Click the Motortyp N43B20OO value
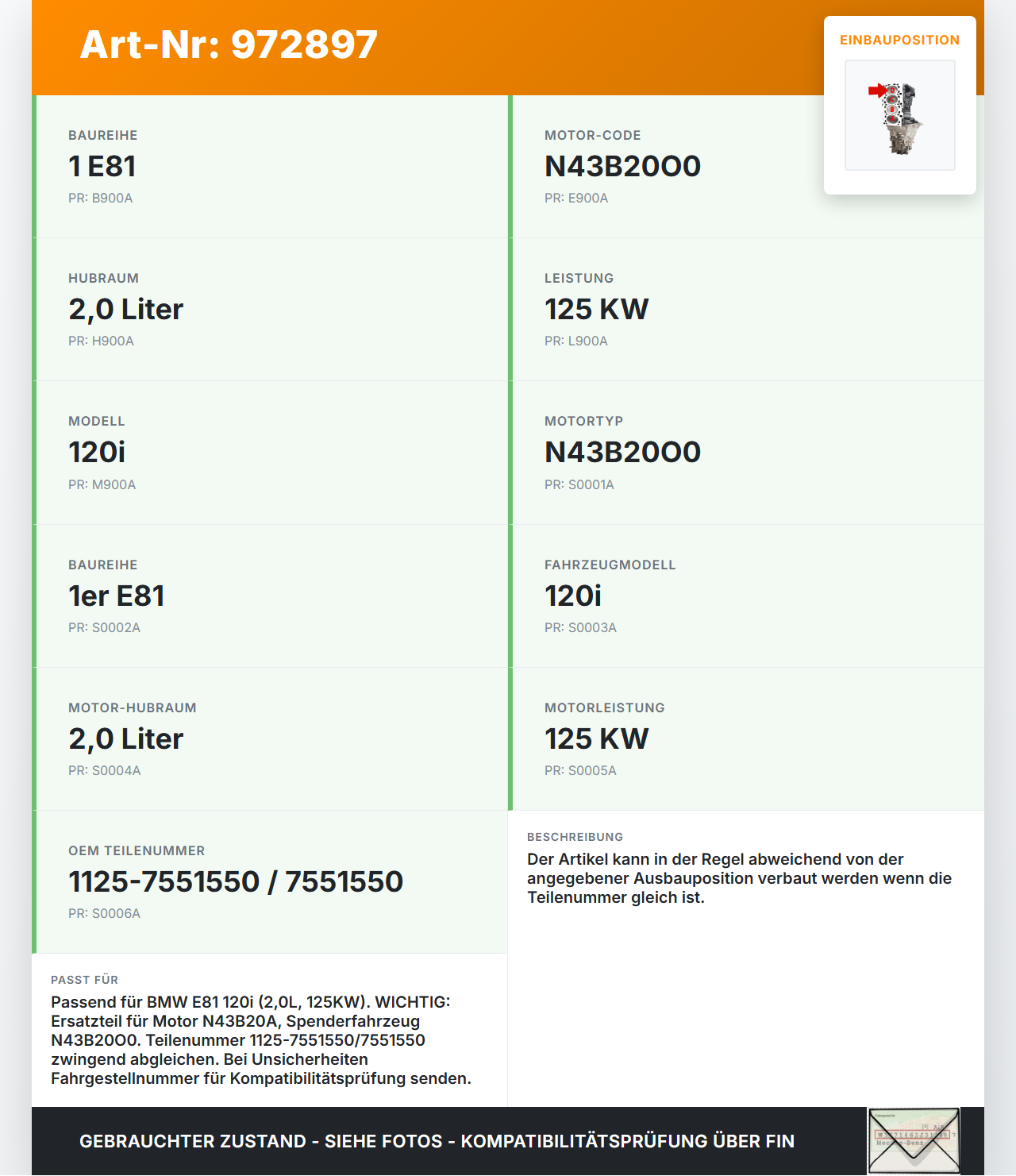This screenshot has width=1016, height=1176. pyautogui.click(x=622, y=452)
